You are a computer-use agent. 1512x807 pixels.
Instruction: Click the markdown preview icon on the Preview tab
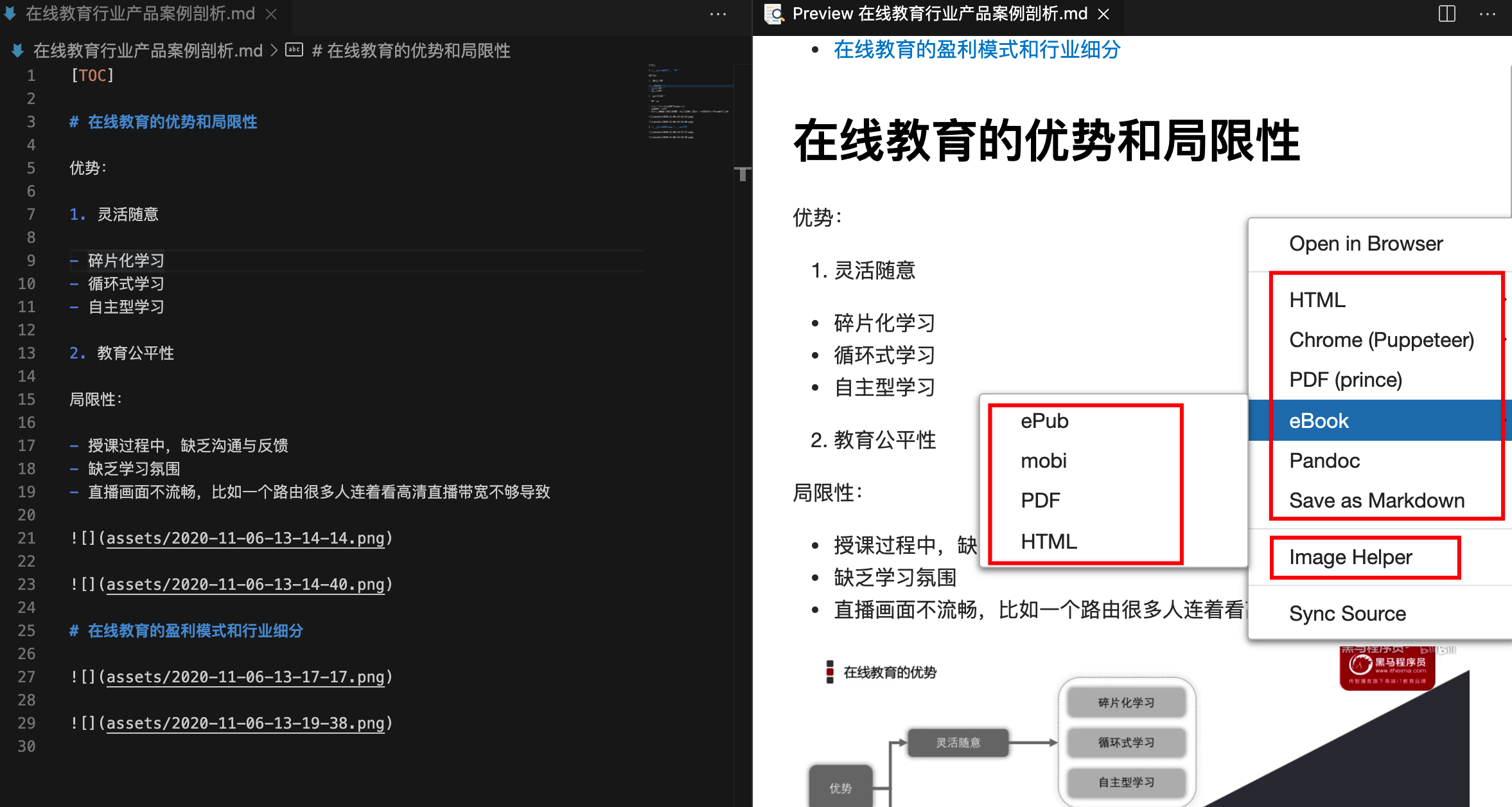(x=773, y=13)
